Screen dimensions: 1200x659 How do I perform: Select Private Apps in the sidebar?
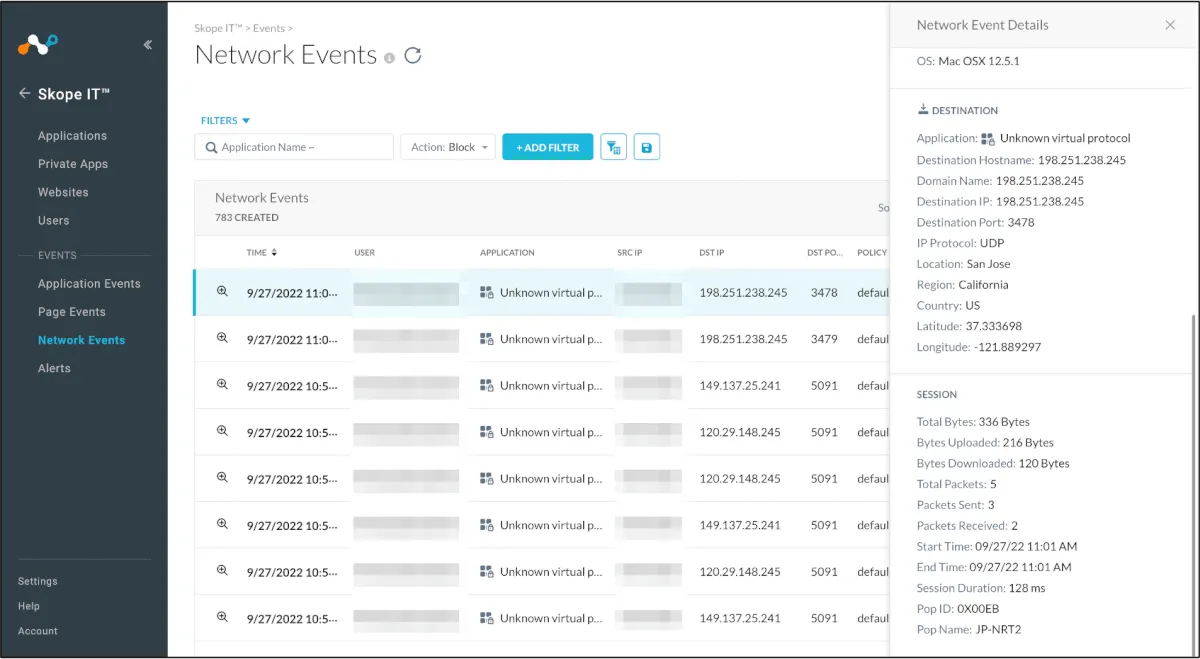72,164
